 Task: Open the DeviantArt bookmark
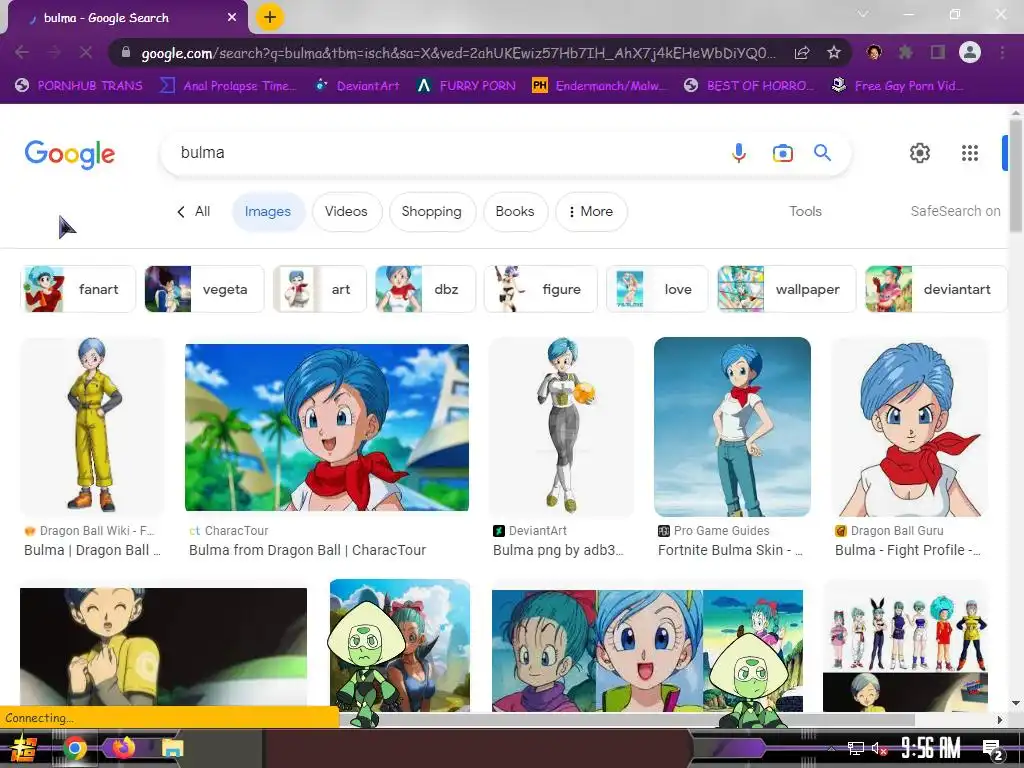pos(357,86)
